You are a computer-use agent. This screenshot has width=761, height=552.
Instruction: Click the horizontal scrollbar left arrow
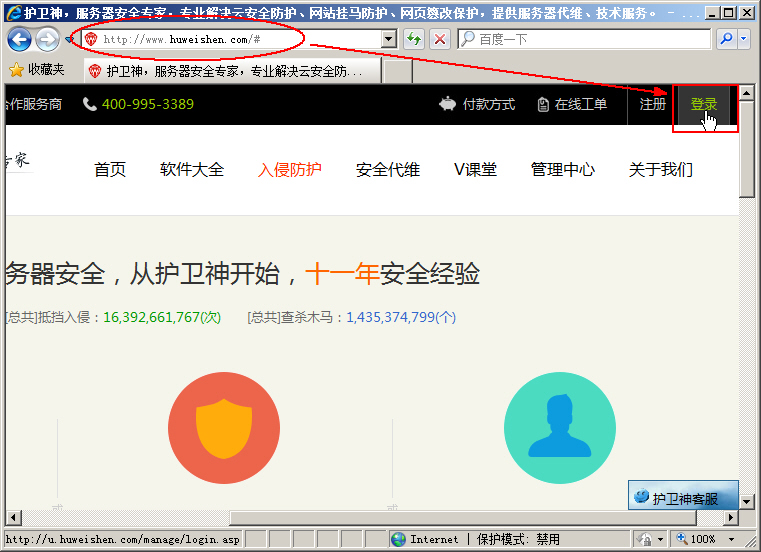click(13, 518)
